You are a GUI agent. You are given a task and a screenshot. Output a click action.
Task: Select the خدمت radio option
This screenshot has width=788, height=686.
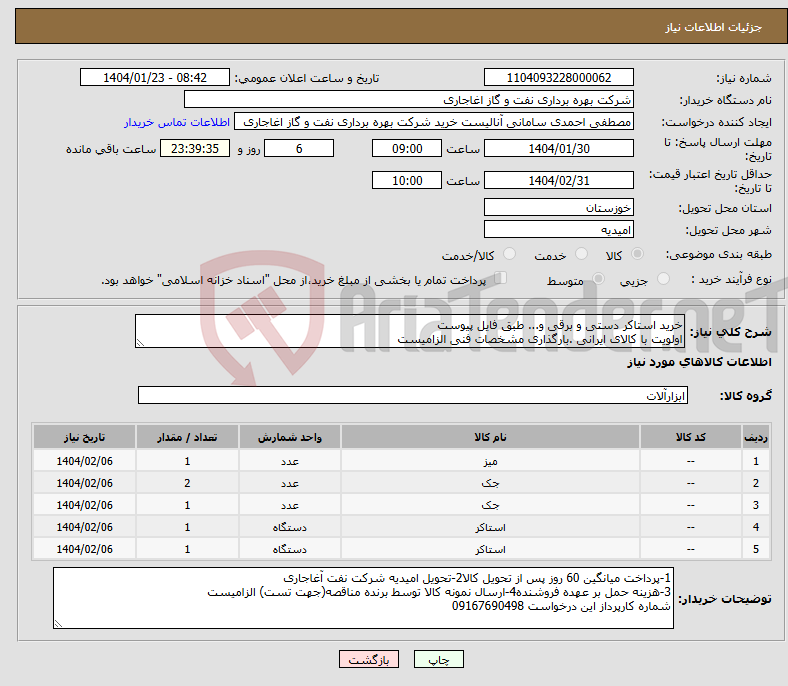578,255
